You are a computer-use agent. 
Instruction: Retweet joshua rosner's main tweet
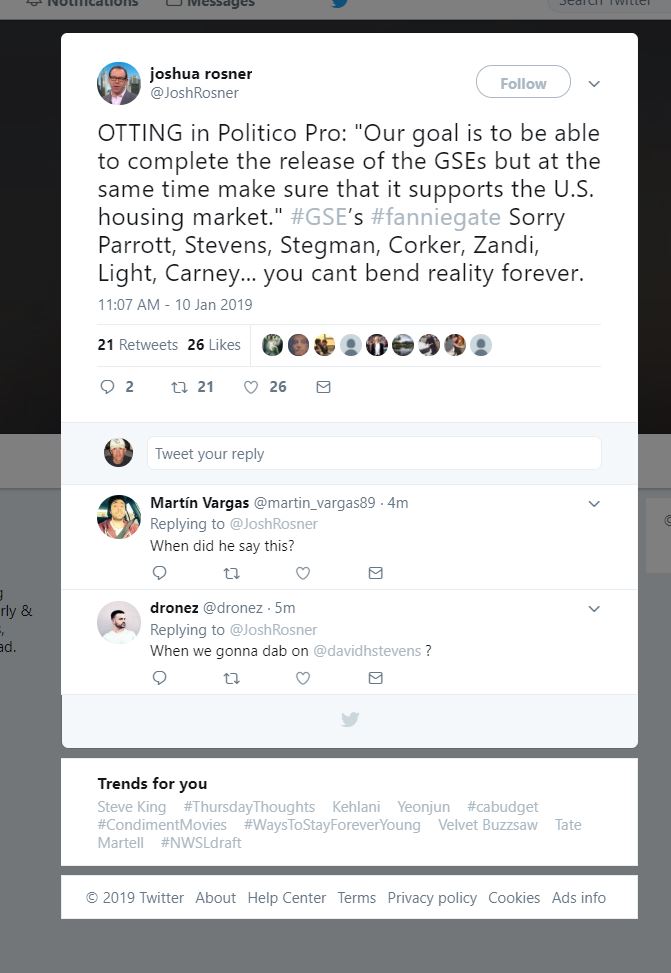(181, 387)
